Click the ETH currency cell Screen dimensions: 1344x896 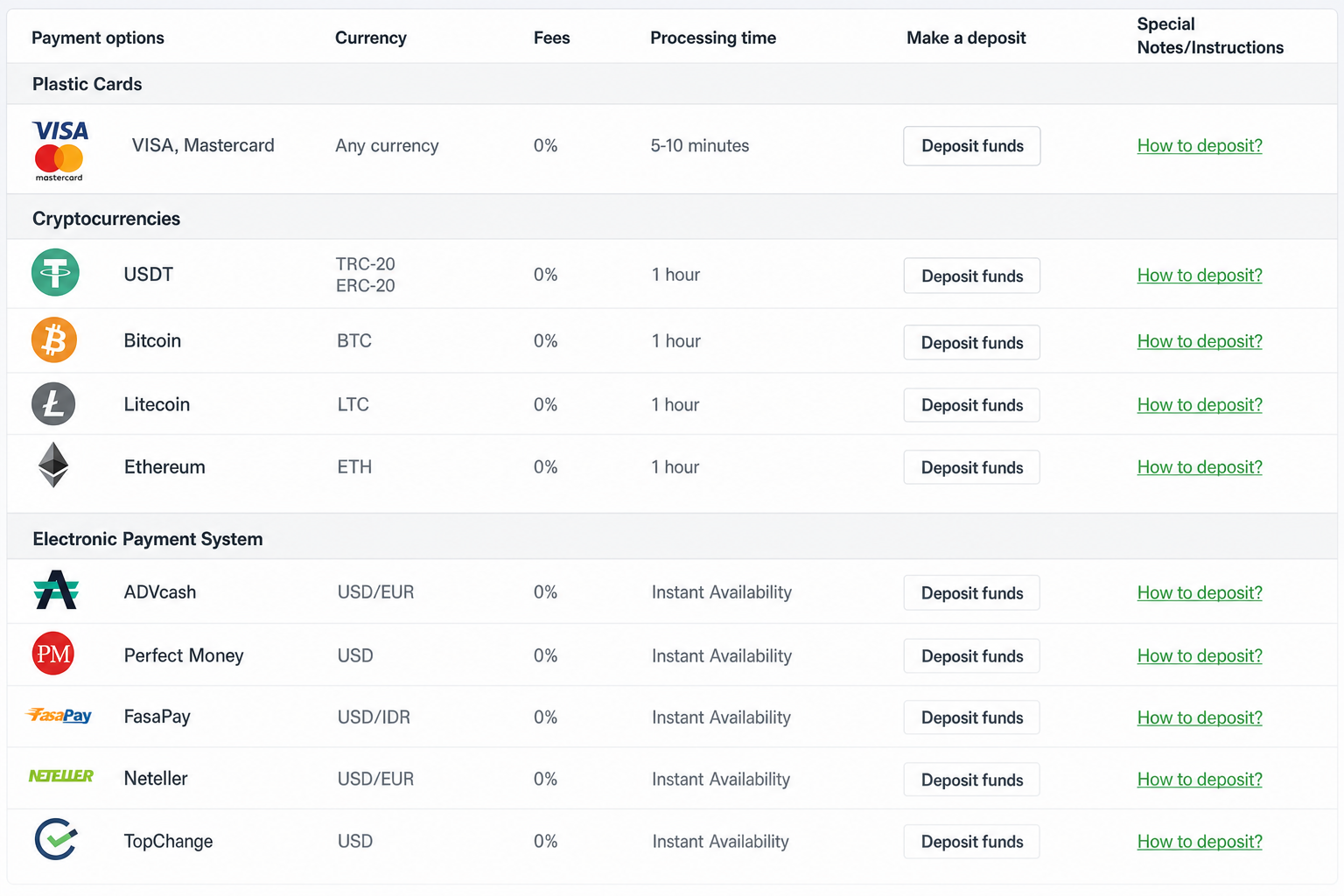tap(354, 467)
